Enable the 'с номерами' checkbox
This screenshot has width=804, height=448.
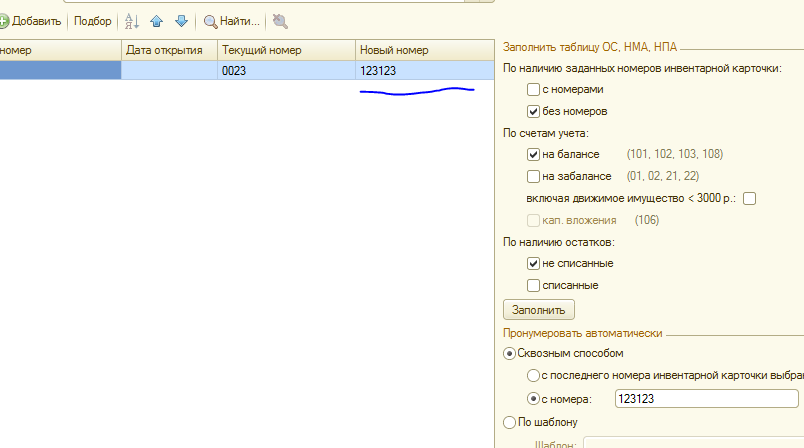(533, 89)
